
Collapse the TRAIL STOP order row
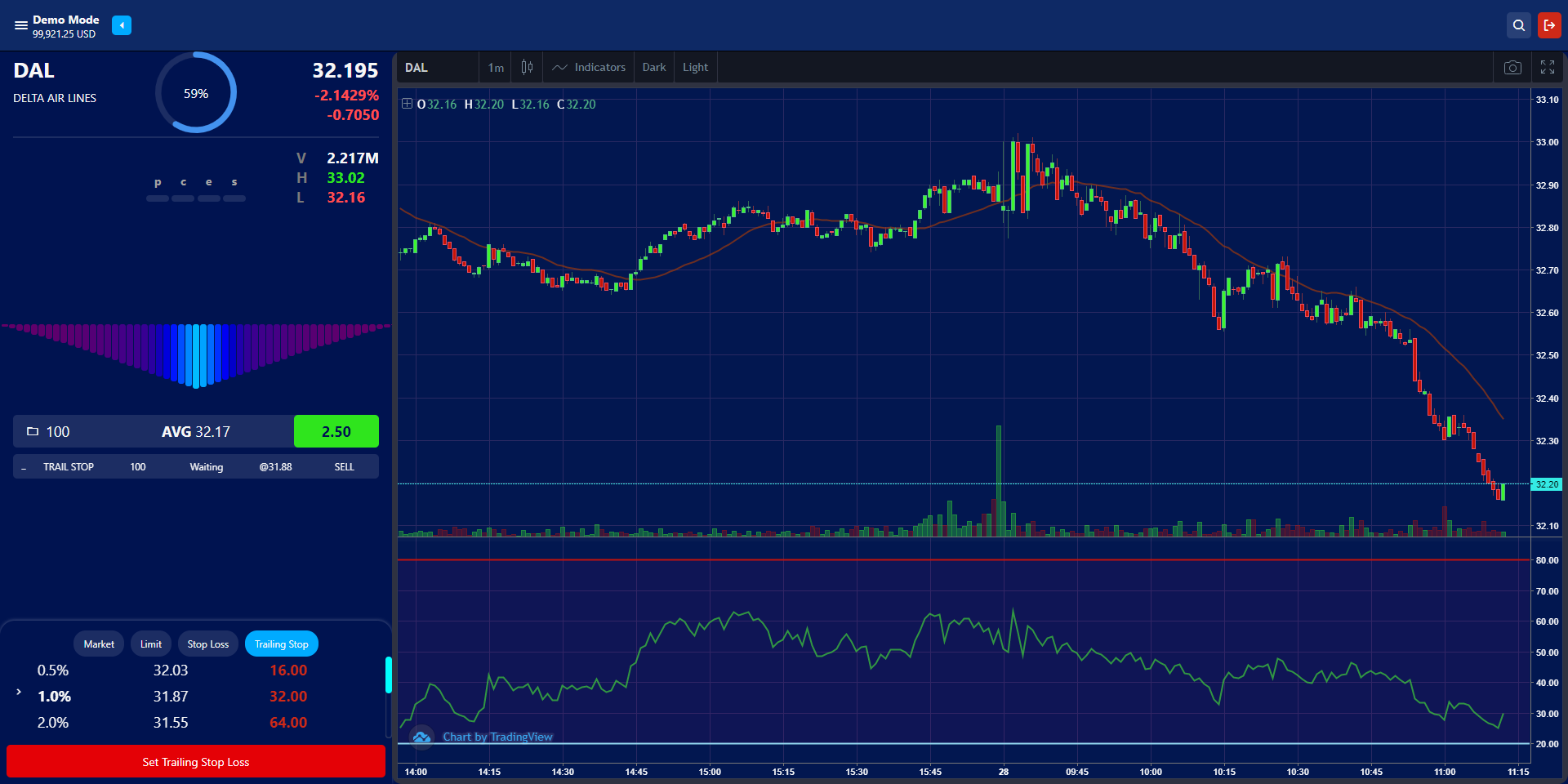(x=24, y=468)
